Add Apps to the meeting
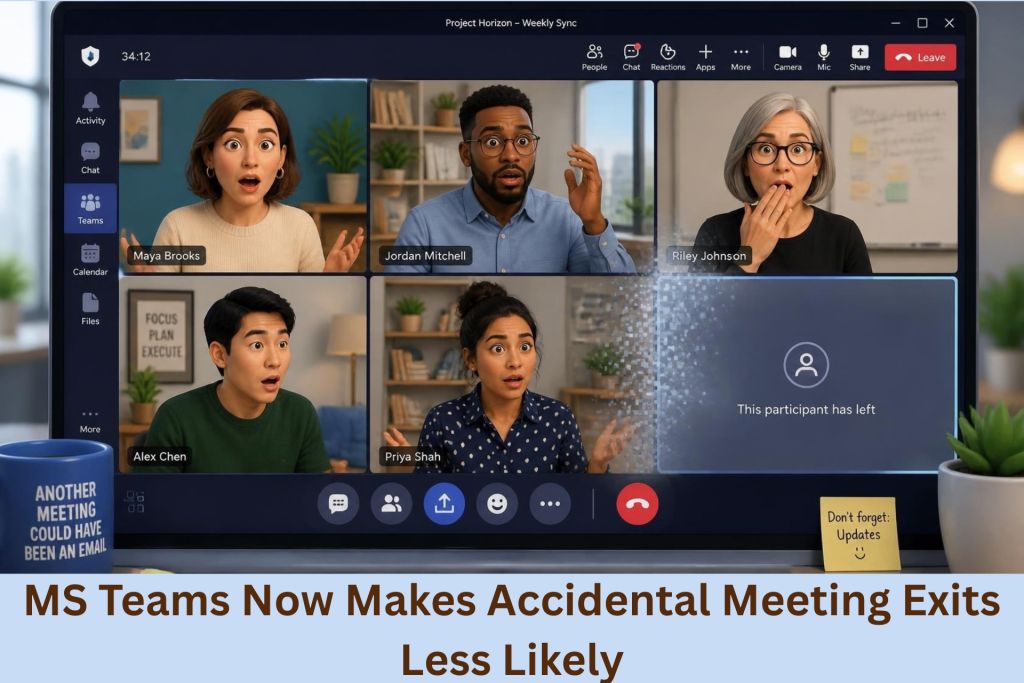1024x683 pixels. tap(705, 57)
